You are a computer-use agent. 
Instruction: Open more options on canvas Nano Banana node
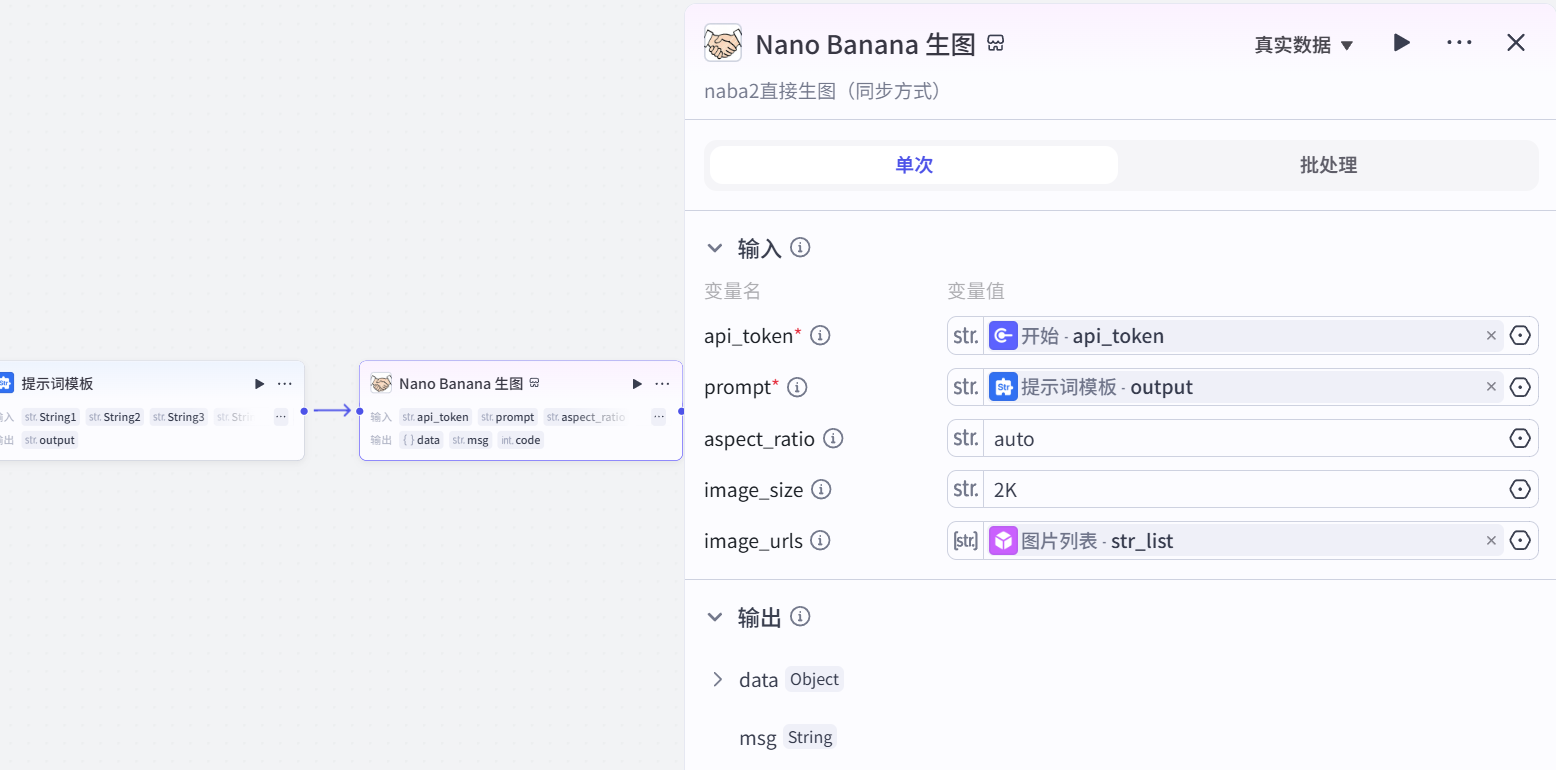click(x=662, y=384)
